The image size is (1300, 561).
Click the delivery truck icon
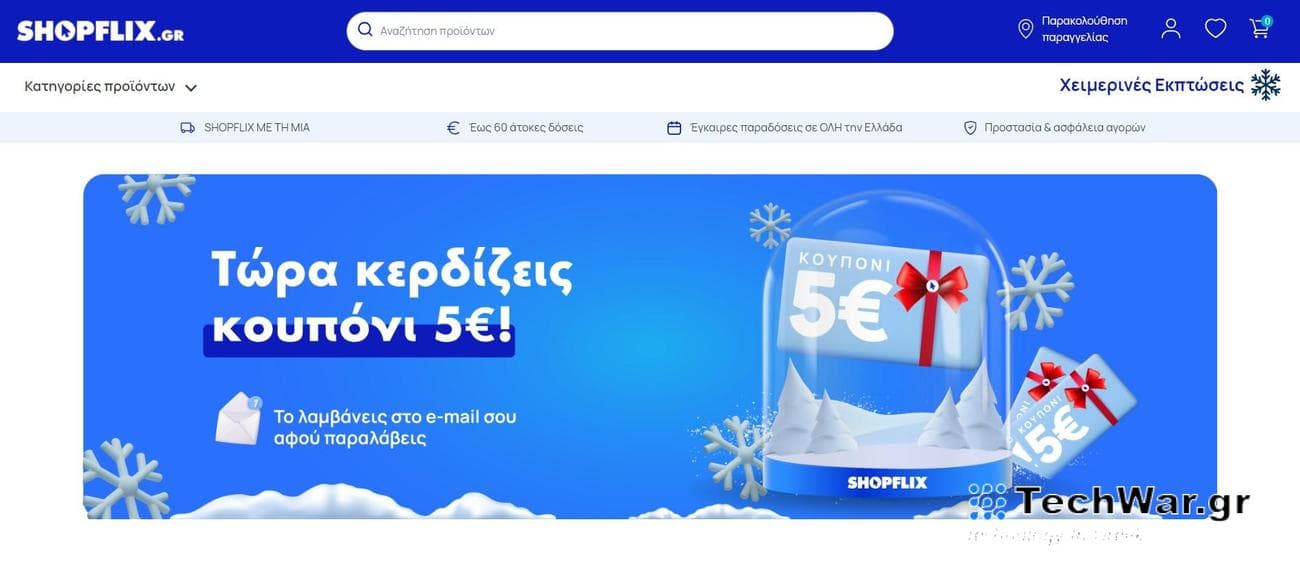click(x=187, y=128)
